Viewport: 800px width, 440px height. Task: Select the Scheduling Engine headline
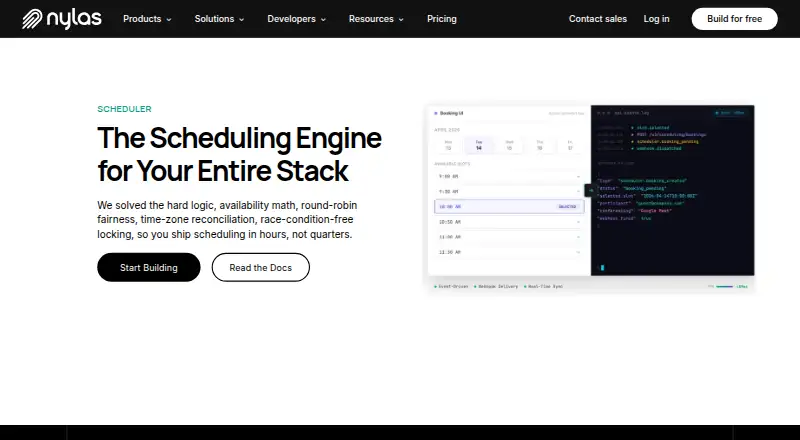[x=239, y=154]
